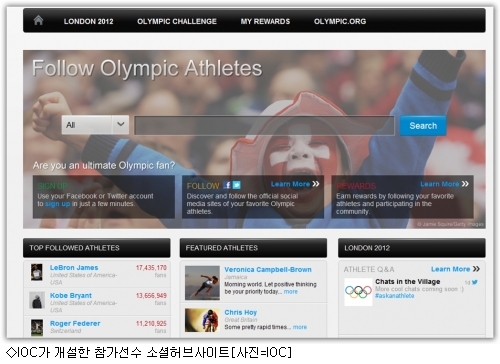The width and height of the screenshot is (500, 364).
Task: Open Chris Hoy featured athlete link
Action: pyautogui.click(x=241, y=313)
